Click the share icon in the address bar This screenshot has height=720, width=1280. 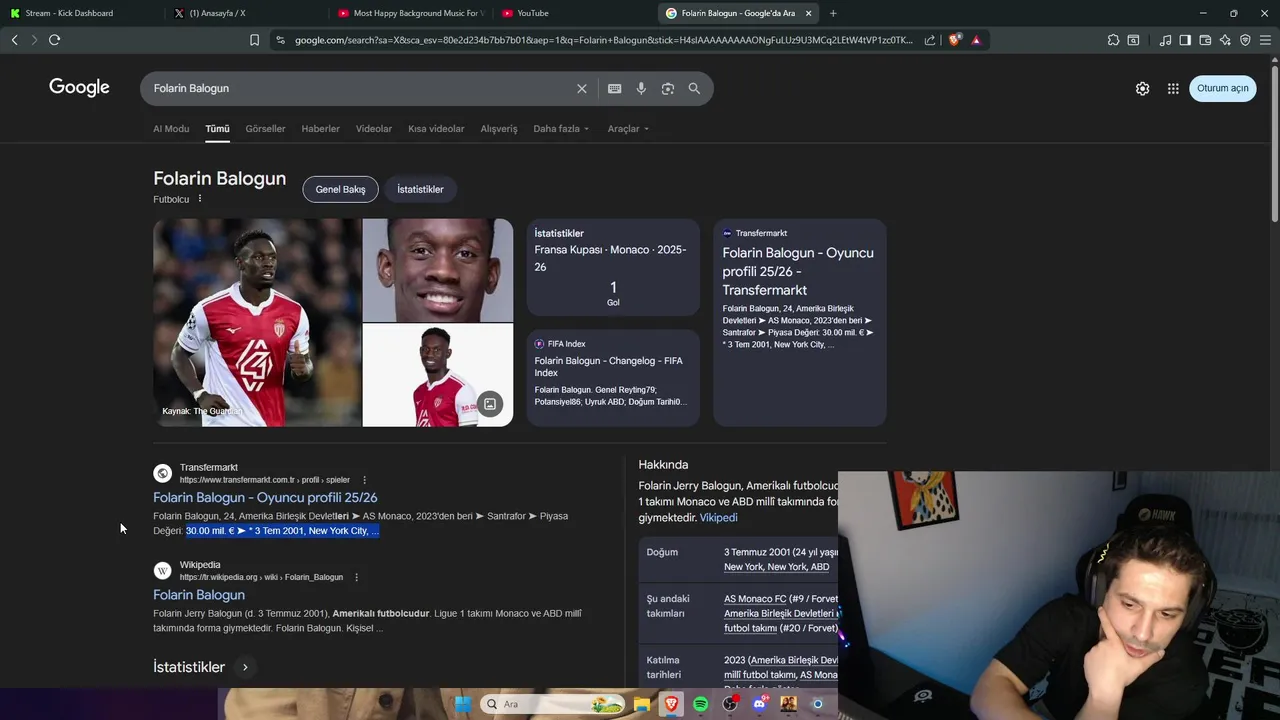point(930,40)
